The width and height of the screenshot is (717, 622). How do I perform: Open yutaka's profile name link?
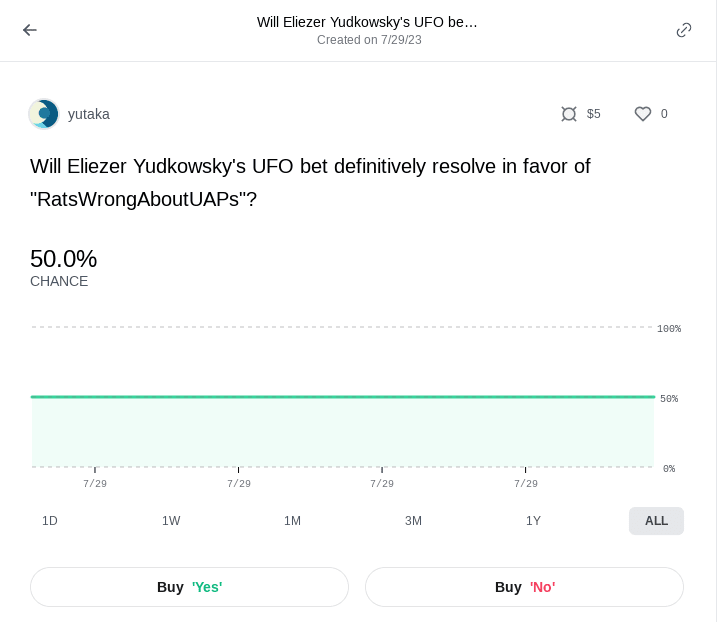[89, 114]
